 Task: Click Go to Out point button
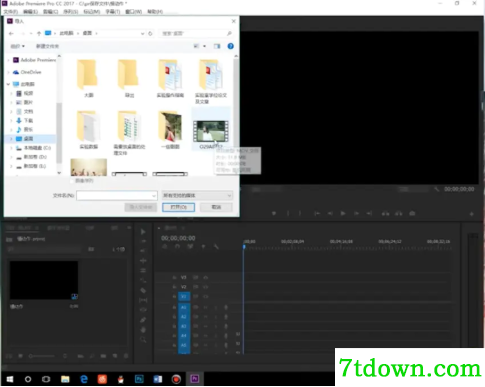pos(369,213)
